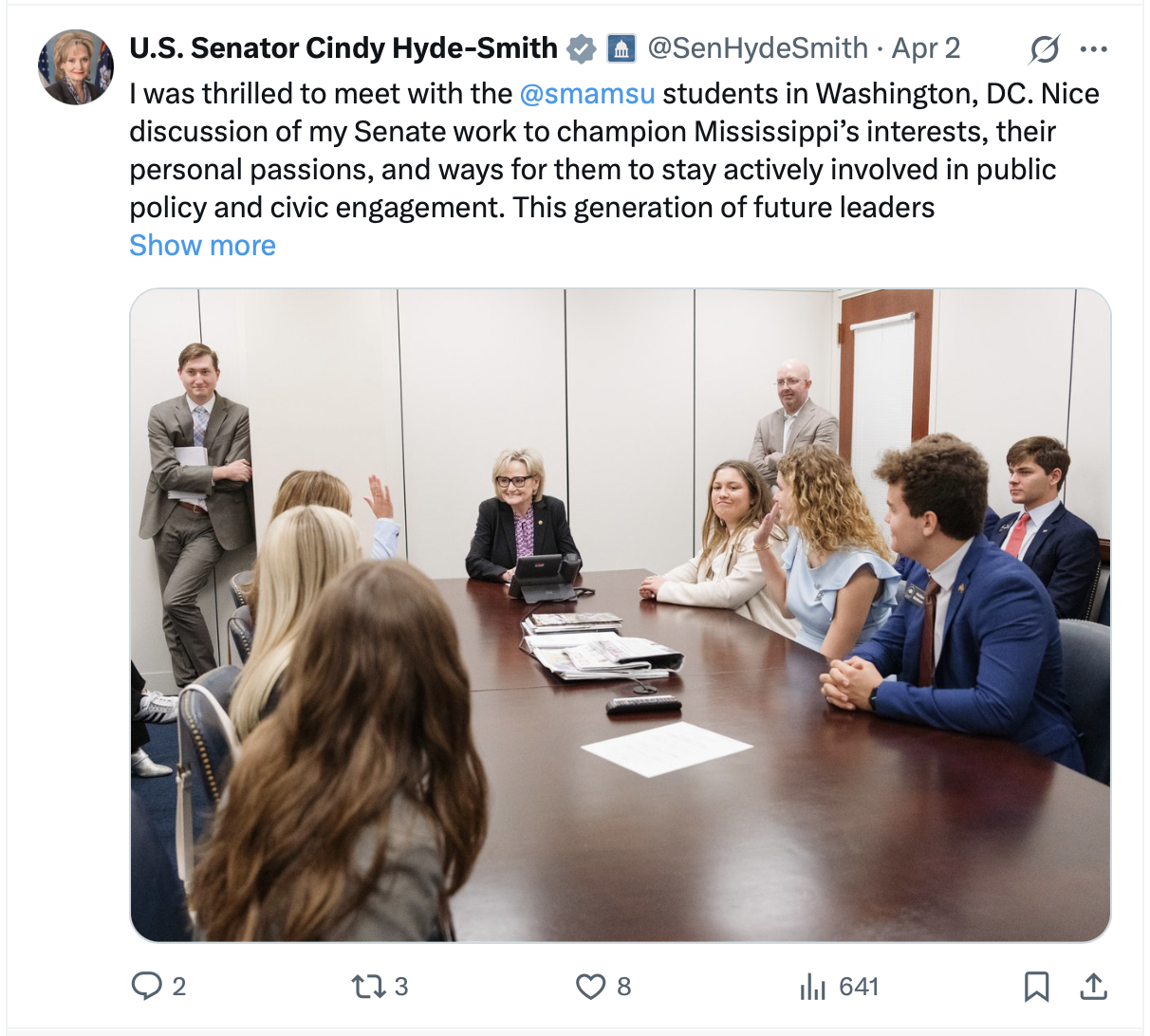
Task: Click the view analytics bar chart icon
Action: coord(812,987)
